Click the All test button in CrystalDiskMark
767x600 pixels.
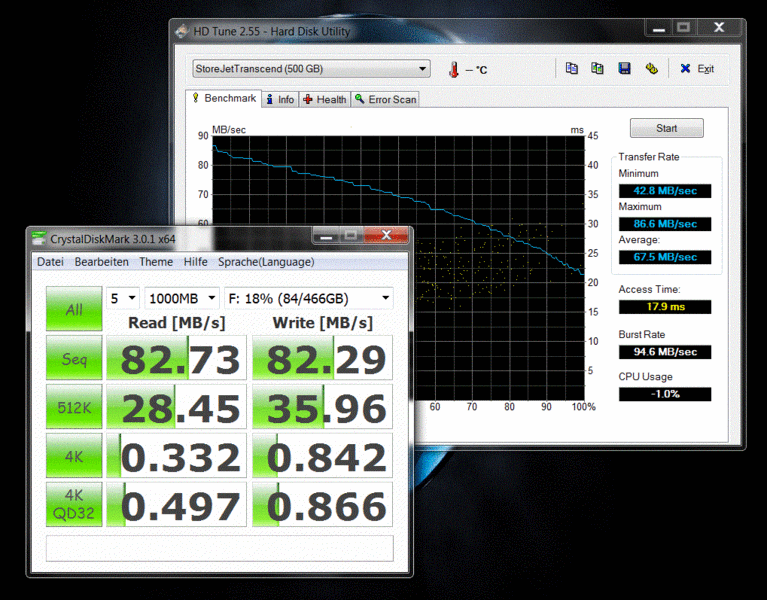click(x=74, y=309)
